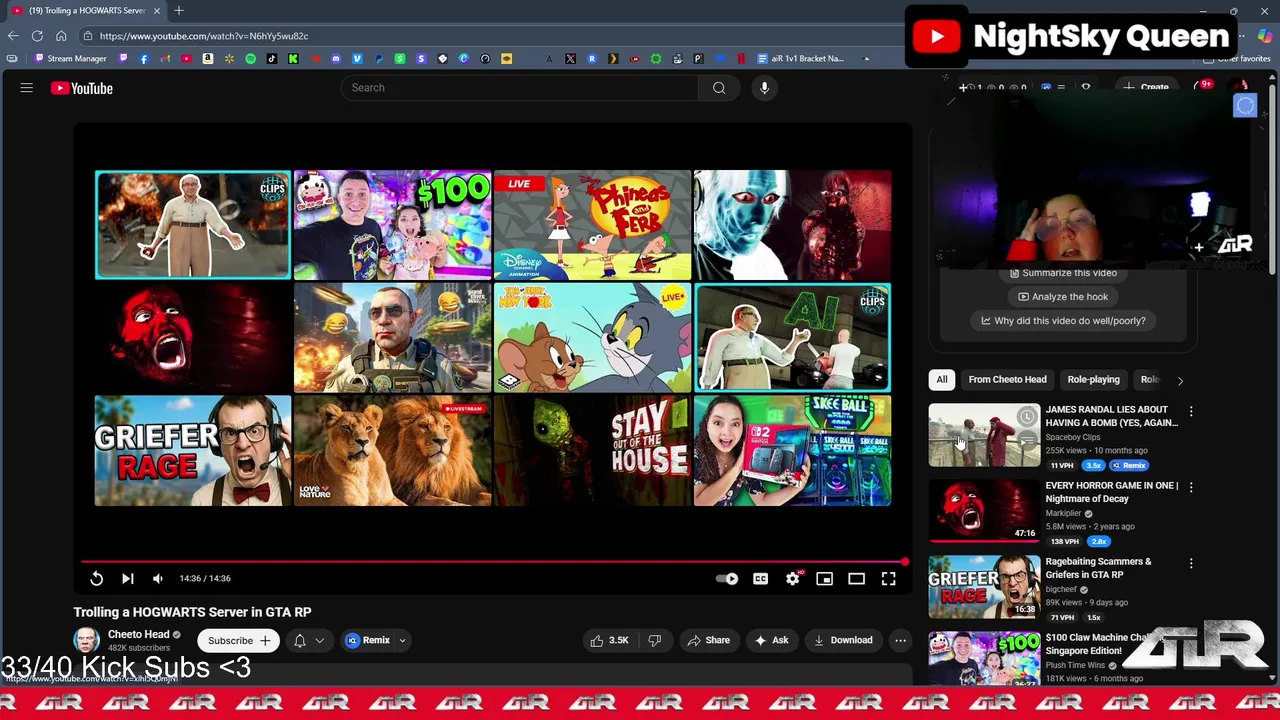Click the Create button

pos(1146,87)
